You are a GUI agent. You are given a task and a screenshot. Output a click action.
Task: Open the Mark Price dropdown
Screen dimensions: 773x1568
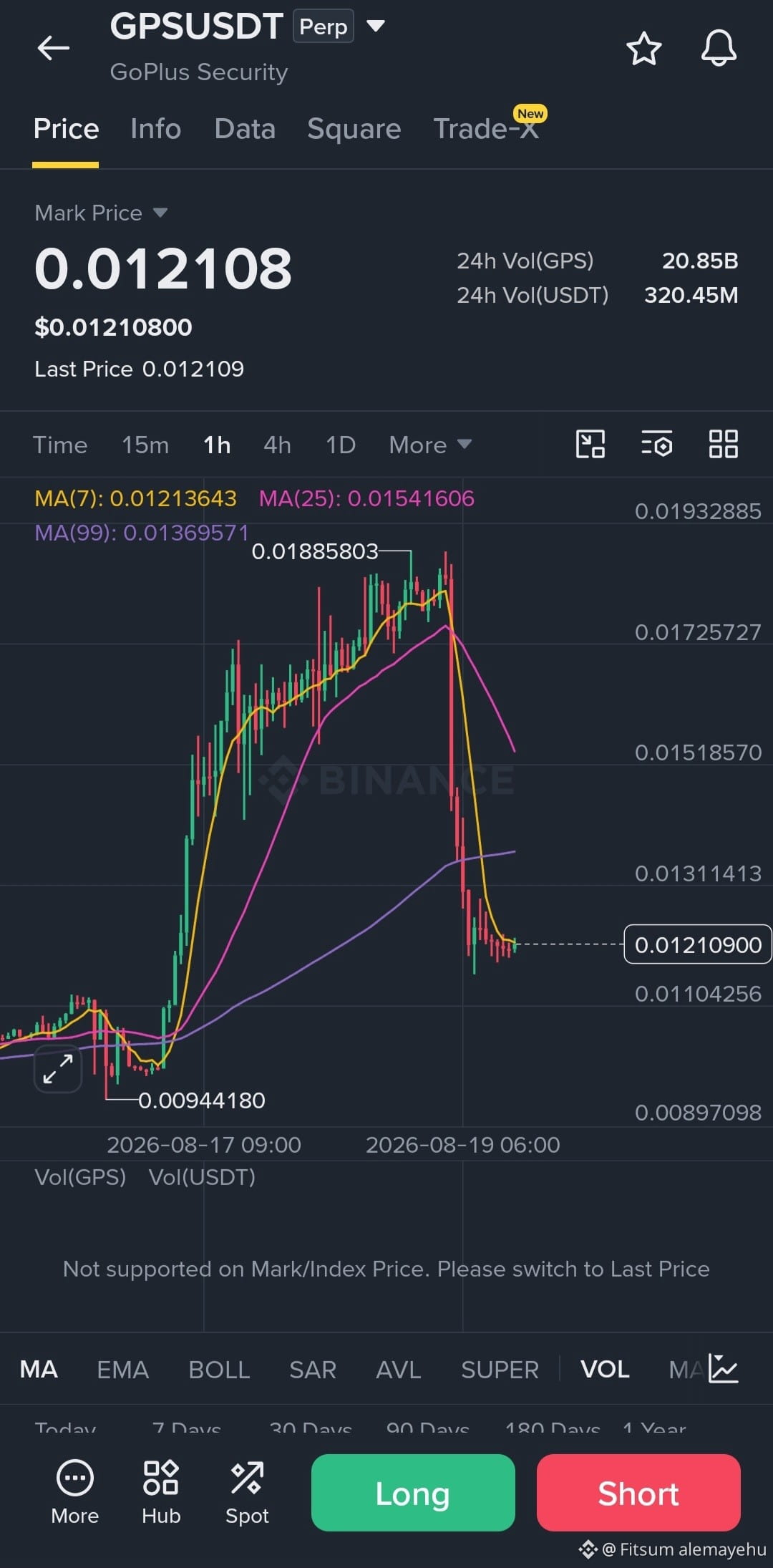[x=100, y=213]
